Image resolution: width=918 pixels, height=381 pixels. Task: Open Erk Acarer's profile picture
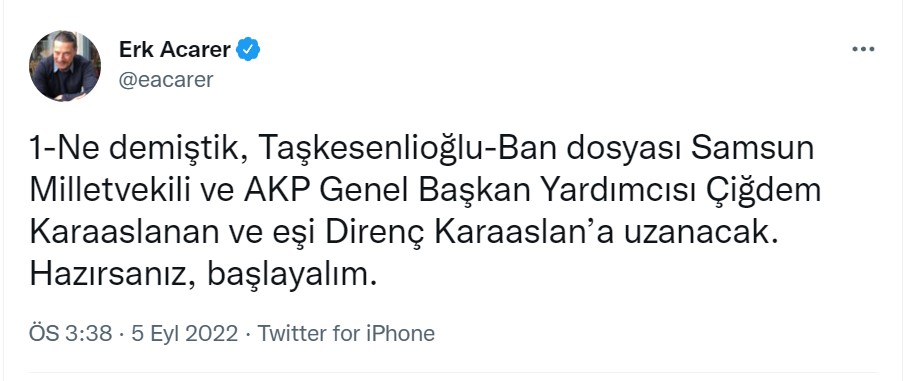[65, 66]
